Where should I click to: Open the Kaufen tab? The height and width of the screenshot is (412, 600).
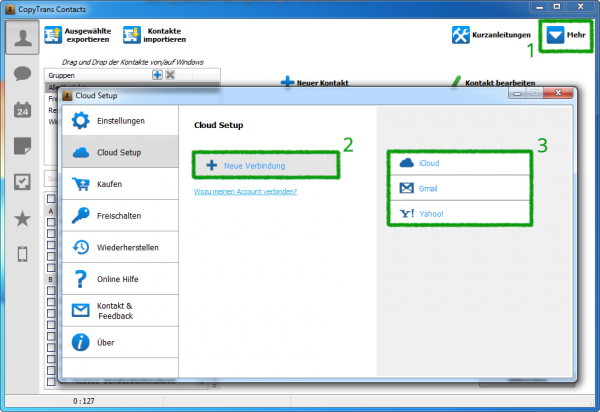pos(120,184)
